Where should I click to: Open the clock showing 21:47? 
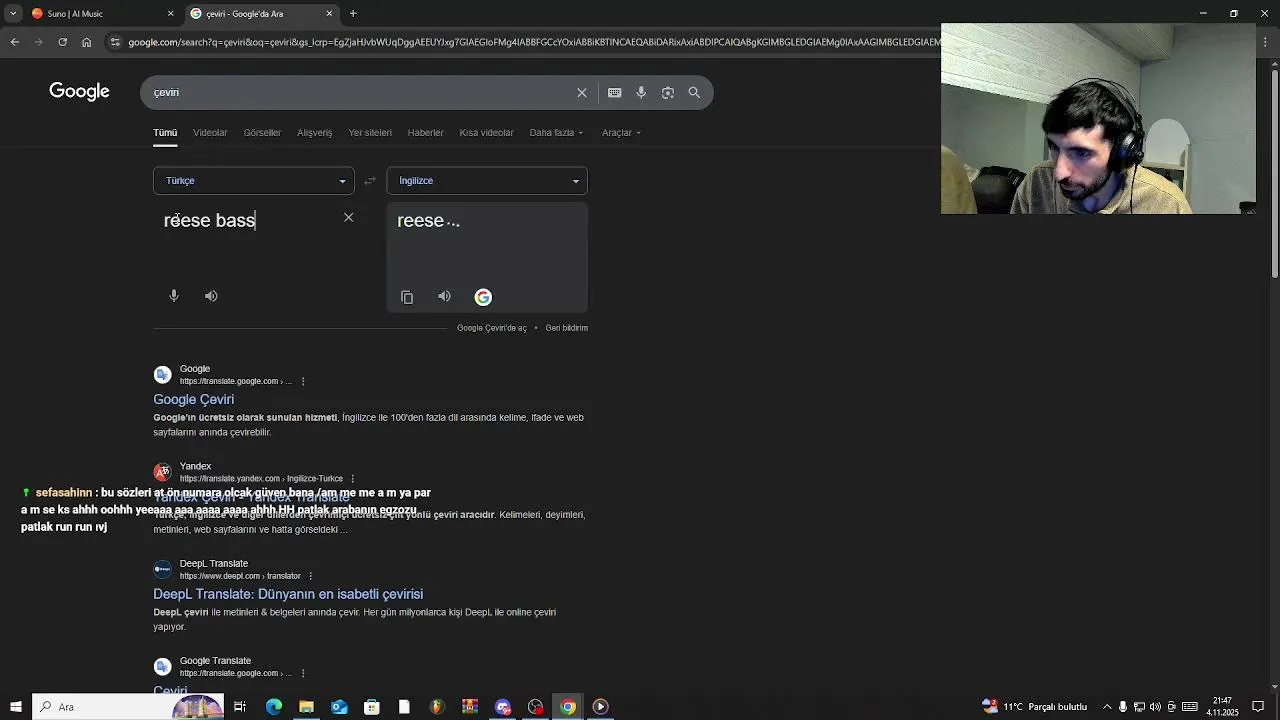1222,707
